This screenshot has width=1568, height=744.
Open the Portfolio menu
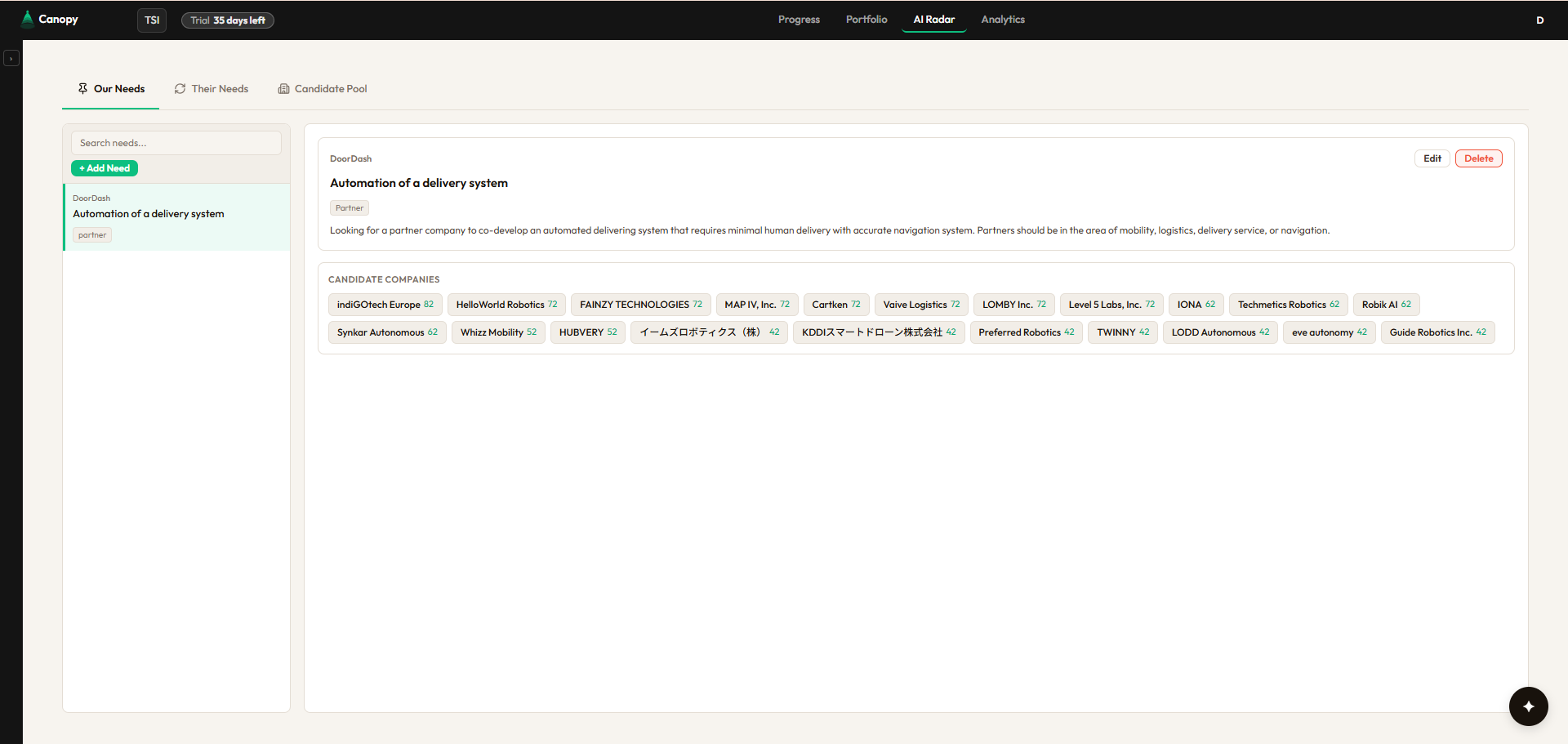click(x=866, y=20)
